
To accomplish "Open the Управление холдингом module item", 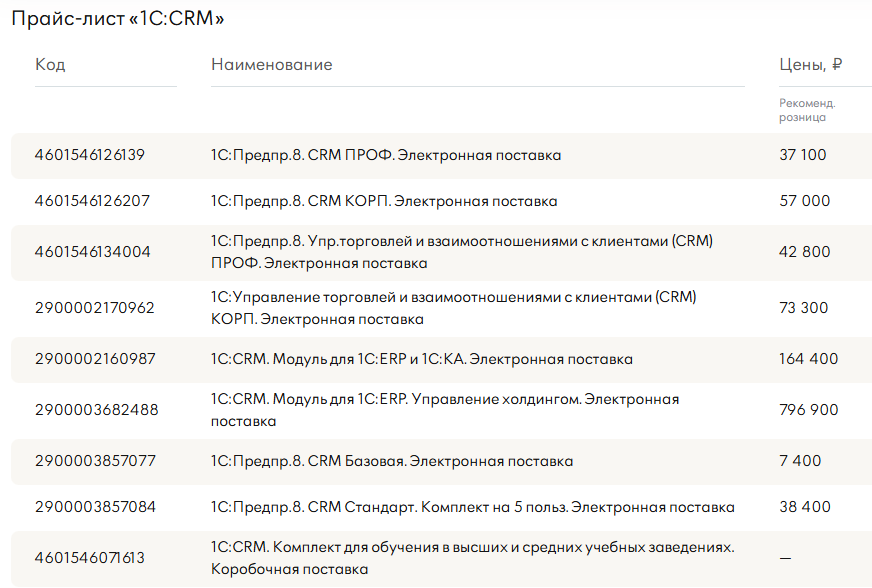I will click(444, 410).
